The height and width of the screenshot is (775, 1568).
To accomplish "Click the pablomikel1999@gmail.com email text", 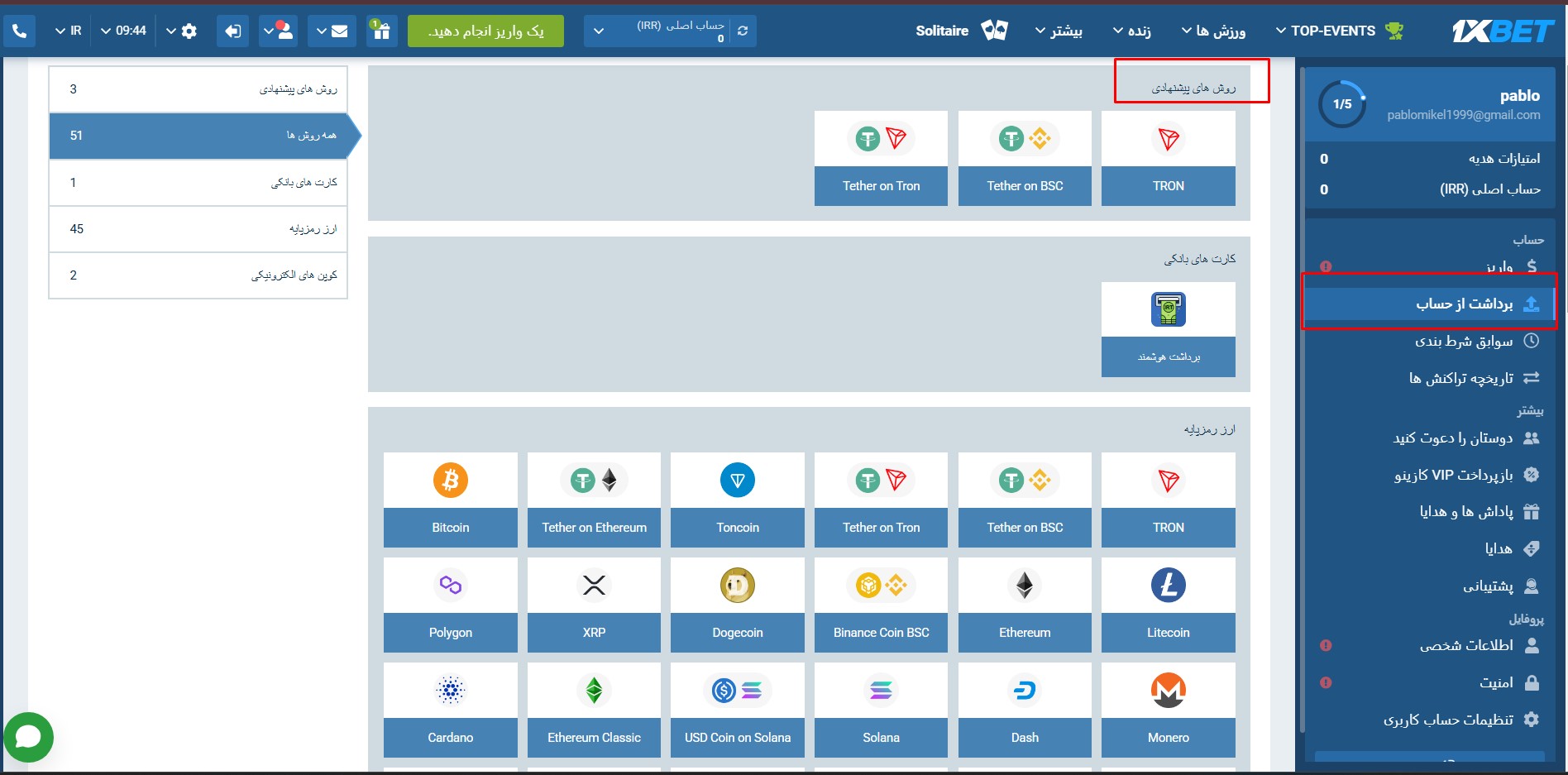I will pyautogui.click(x=1464, y=115).
